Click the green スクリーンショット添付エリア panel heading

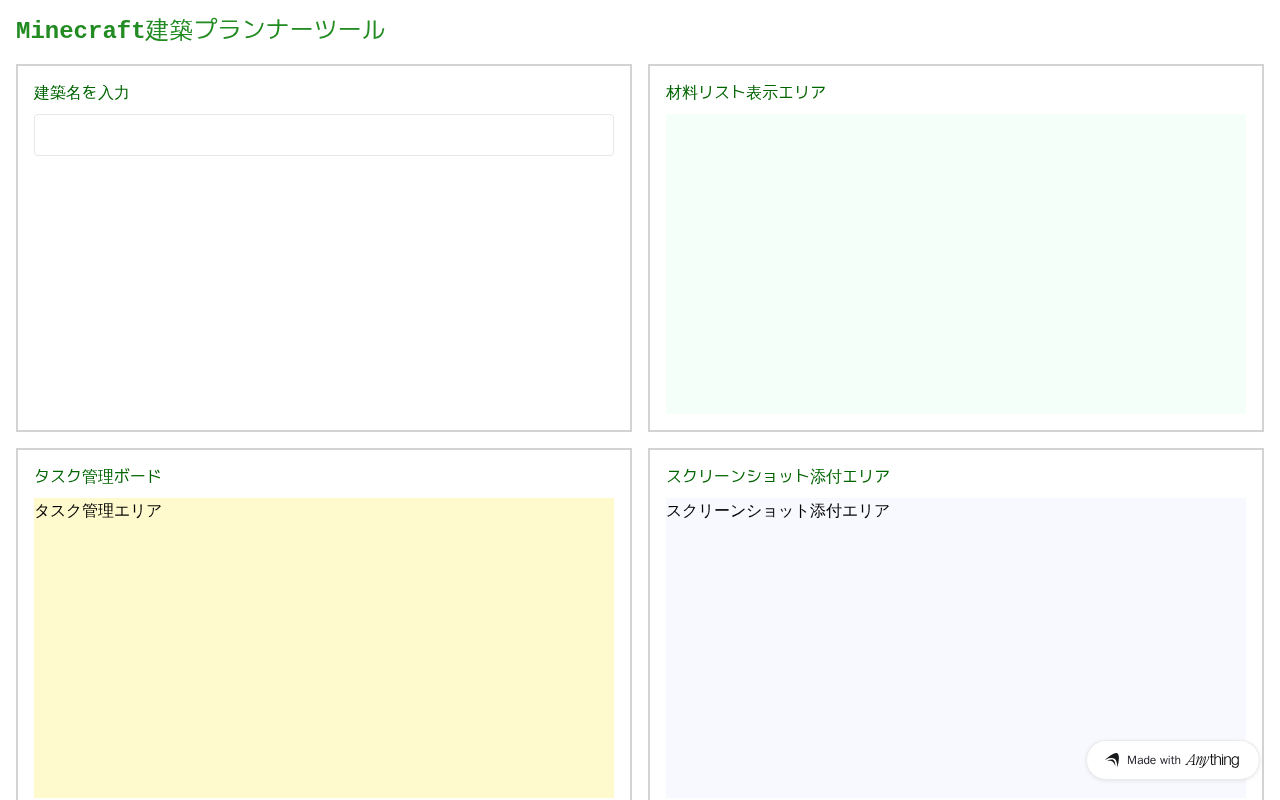778,477
